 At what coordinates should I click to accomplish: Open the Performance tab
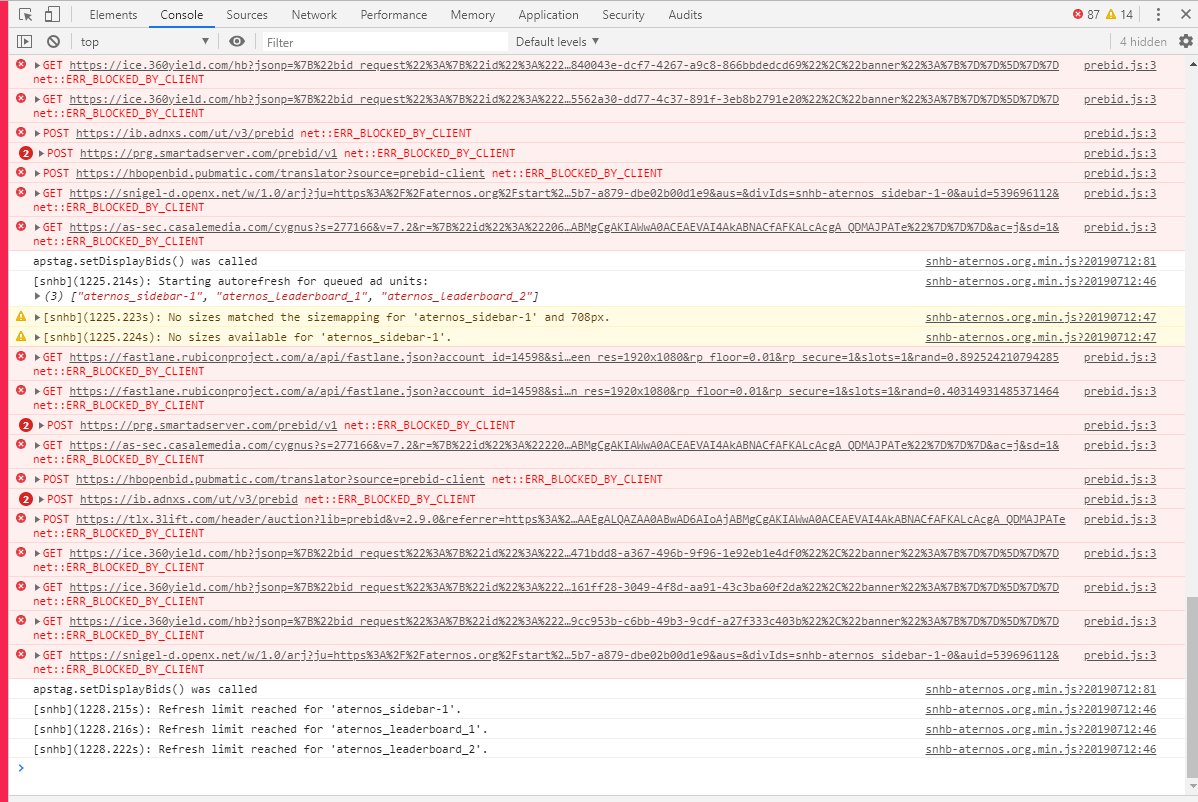coord(393,15)
